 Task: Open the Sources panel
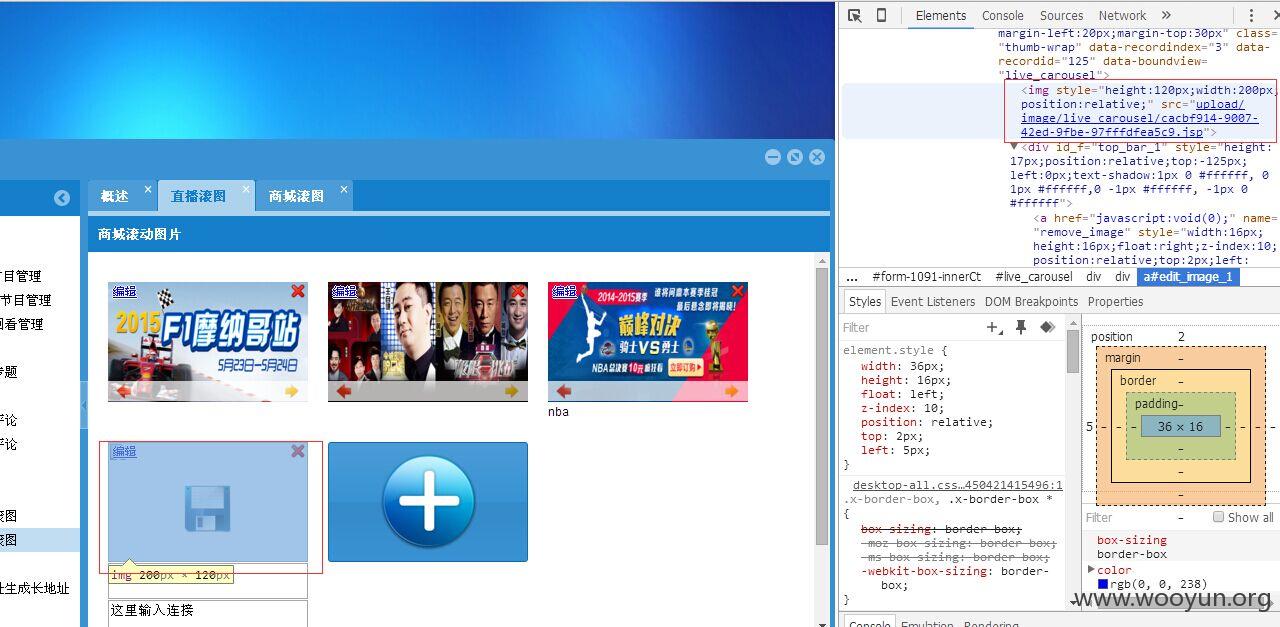1062,15
